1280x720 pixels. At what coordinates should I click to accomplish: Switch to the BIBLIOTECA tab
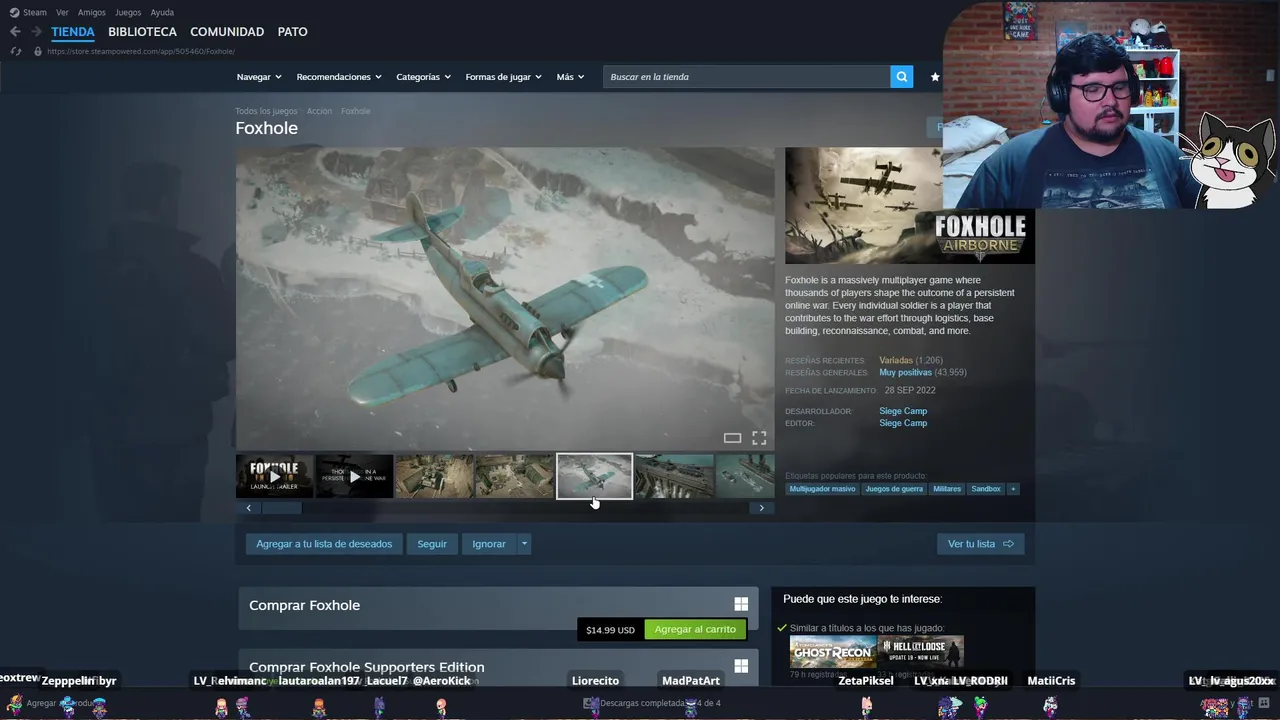(142, 32)
